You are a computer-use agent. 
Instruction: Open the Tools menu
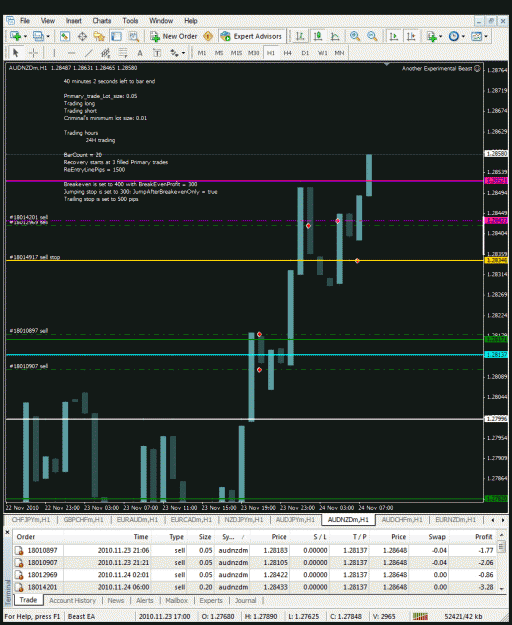[130, 21]
